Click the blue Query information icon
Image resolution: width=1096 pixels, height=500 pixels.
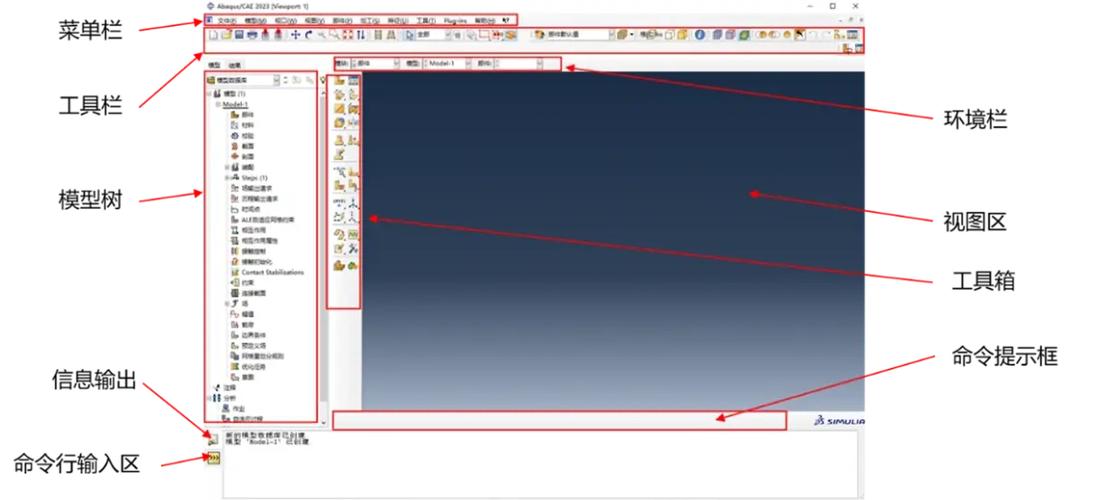700,35
